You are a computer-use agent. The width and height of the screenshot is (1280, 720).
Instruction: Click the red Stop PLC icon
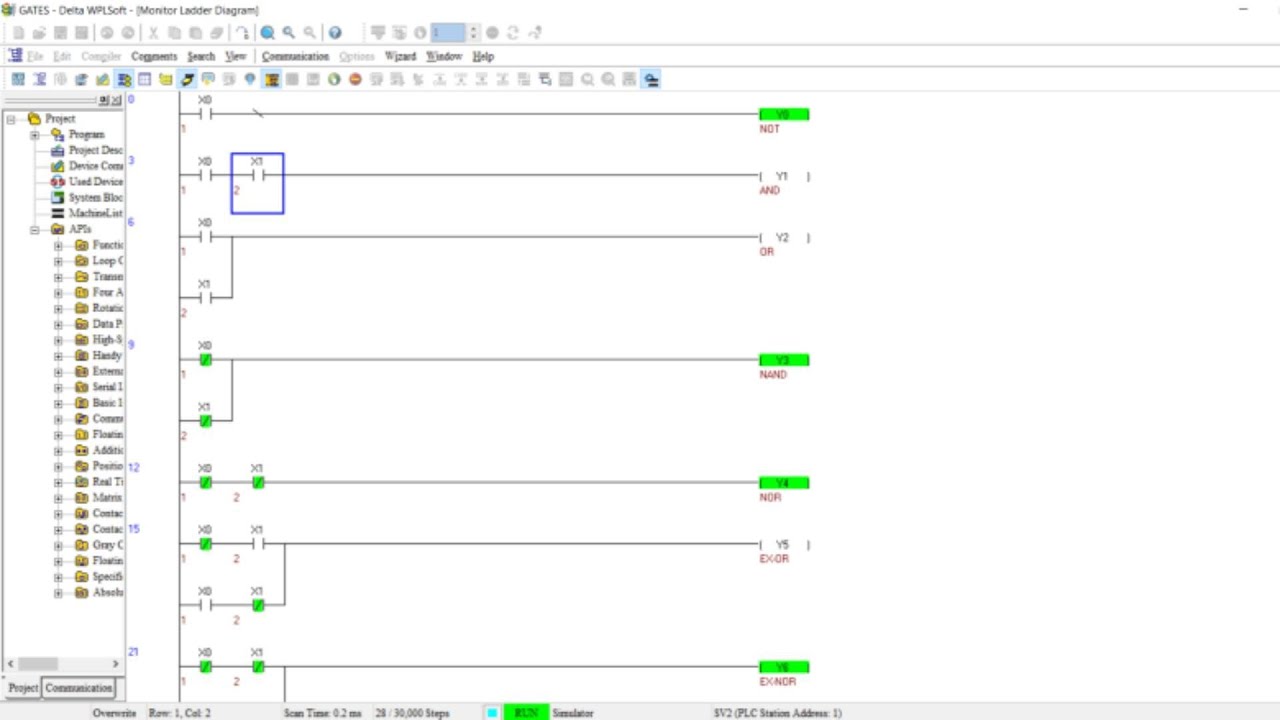[355, 79]
